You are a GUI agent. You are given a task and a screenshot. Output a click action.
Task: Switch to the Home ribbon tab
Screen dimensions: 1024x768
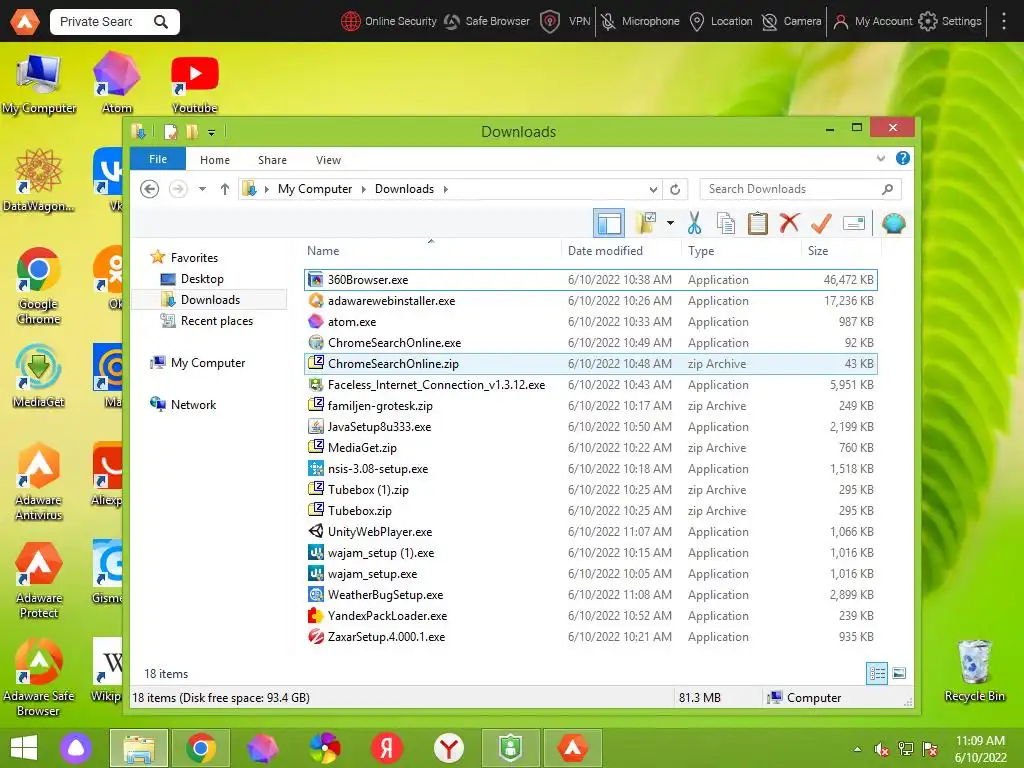click(x=215, y=160)
